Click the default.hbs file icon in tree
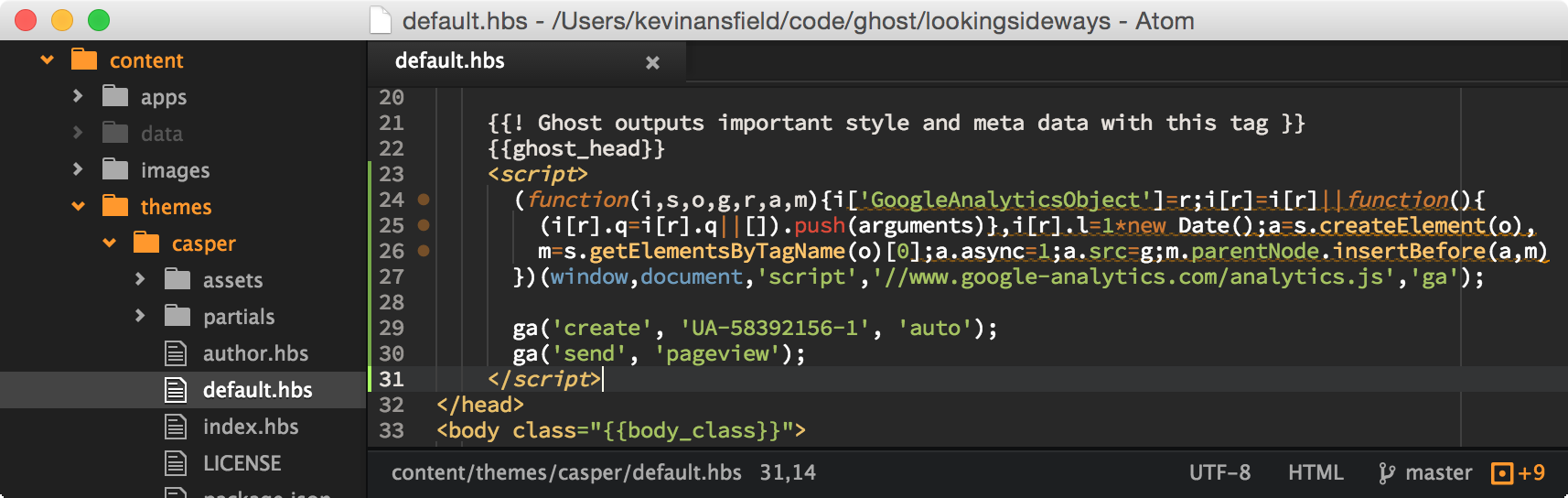 (x=176, y=390)
